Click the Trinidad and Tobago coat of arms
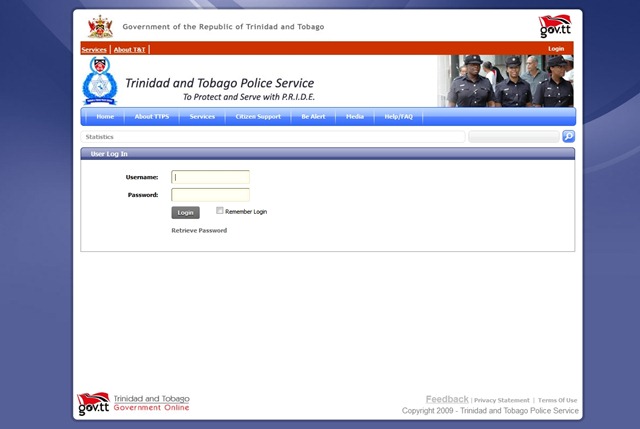Image resolution: width=640 pixels, height=429 pixels. 100,27
